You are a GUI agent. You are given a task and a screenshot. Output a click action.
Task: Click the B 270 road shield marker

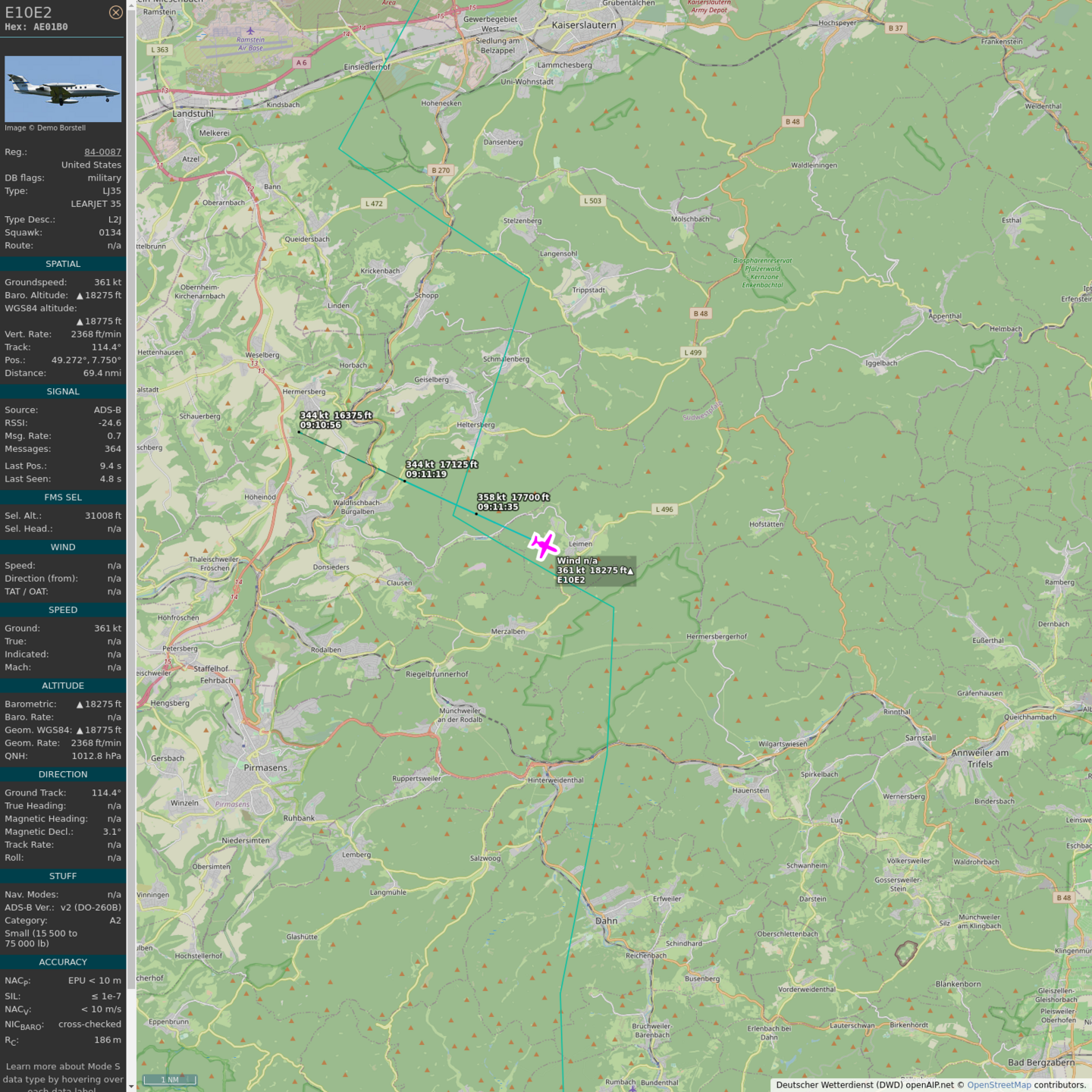(x=441, y=171)
